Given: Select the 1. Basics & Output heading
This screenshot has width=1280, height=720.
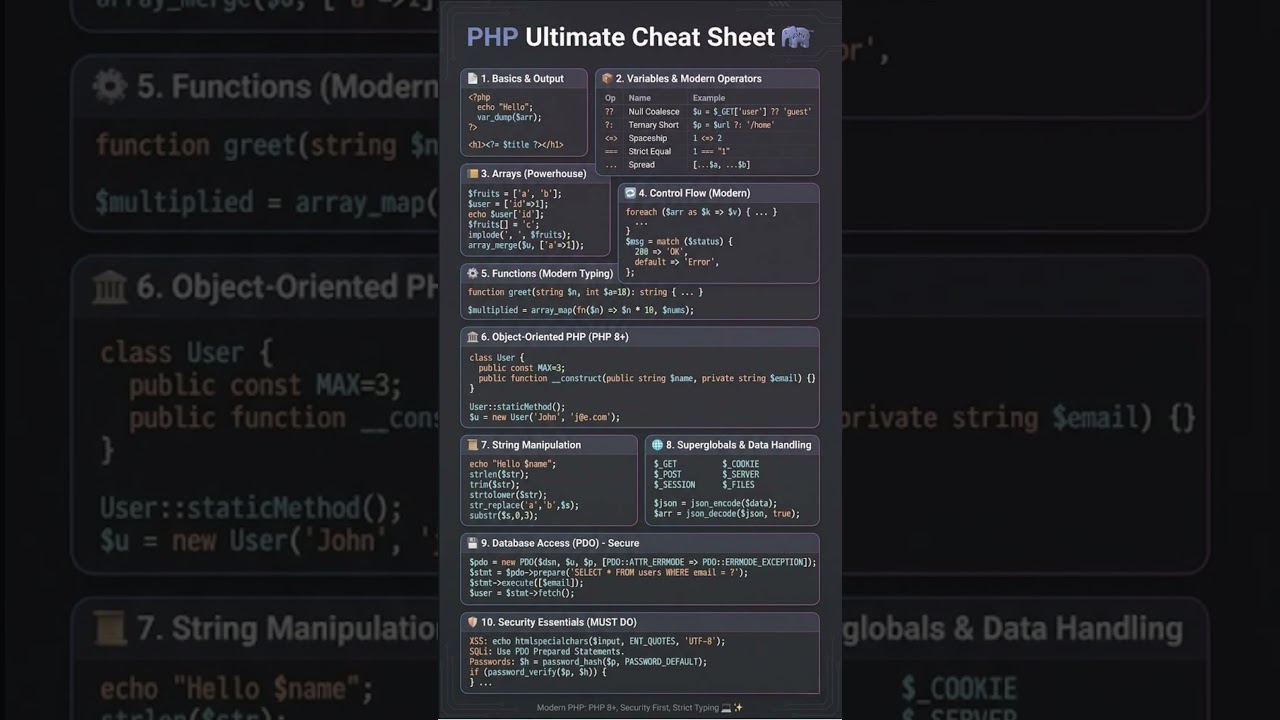Looking at the screenshot, I should (x=522, y=78).
